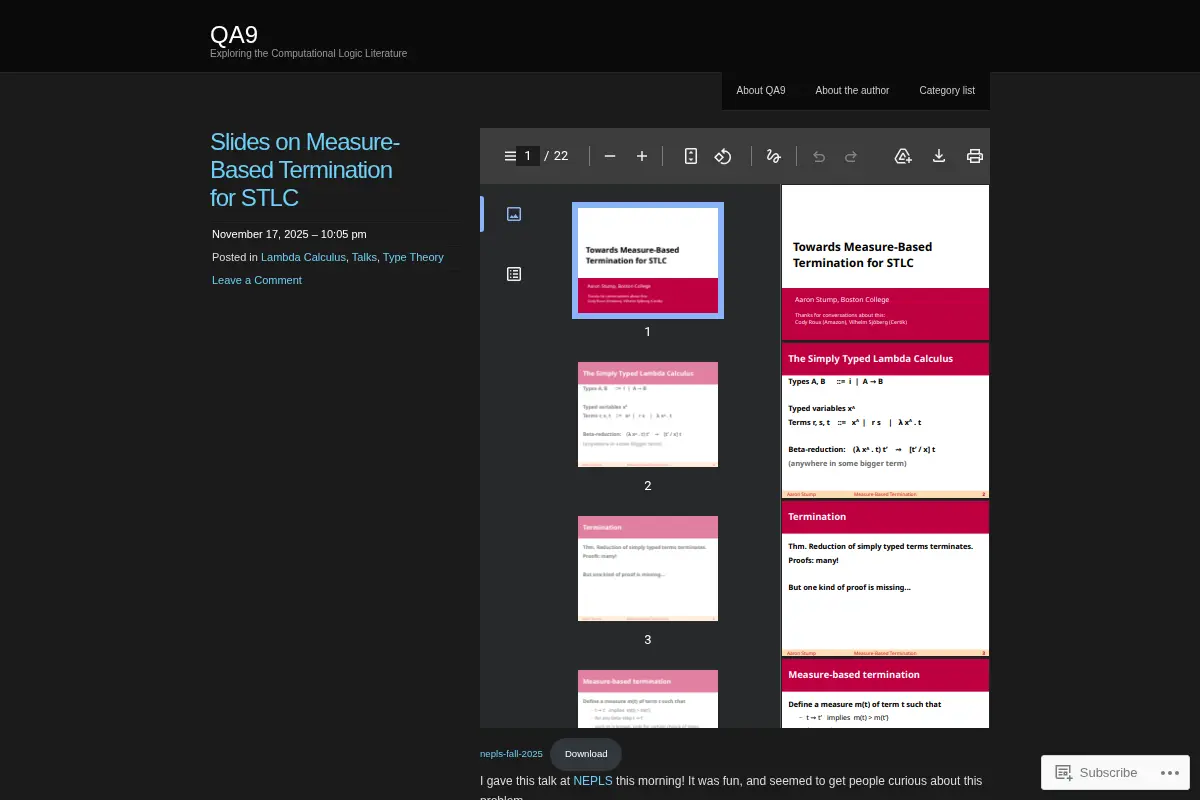Viewport: 1200px width, 800px height.
Task: Click Leave a Comment link
Action: click(256, 280)
